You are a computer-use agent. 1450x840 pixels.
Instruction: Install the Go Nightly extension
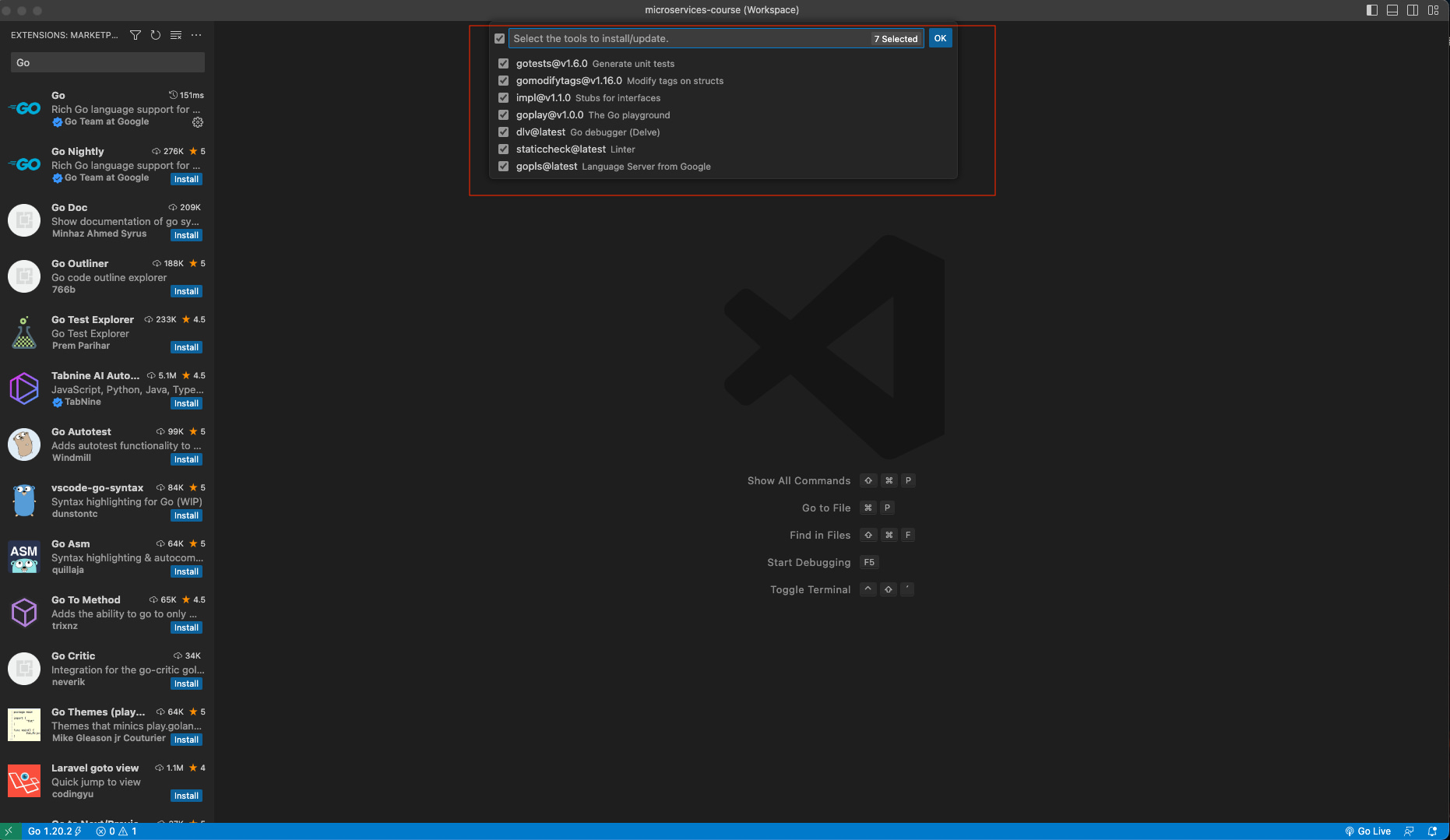(186, 179)
